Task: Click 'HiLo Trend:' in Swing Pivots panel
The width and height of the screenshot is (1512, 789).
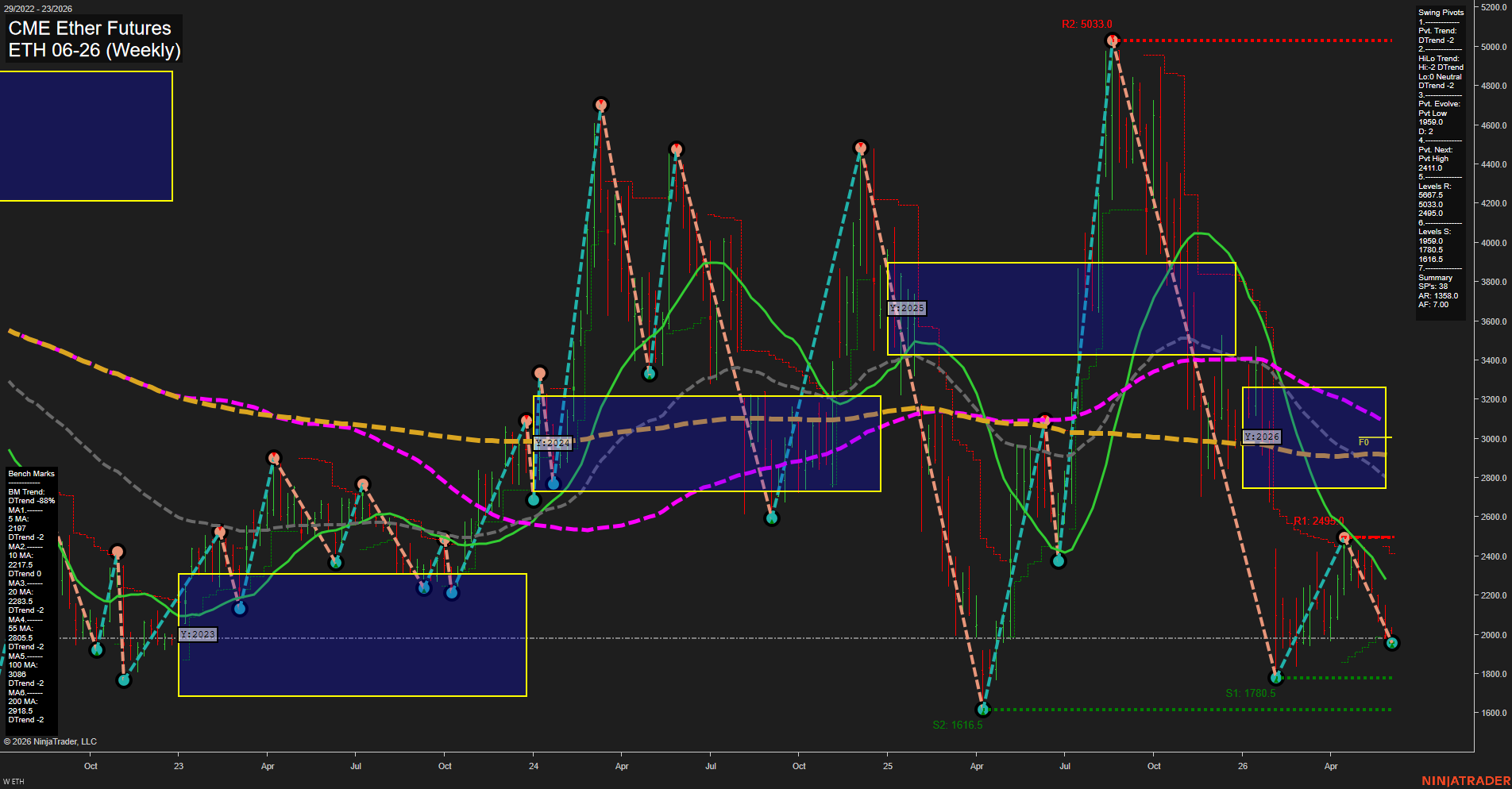Action: (1439, 59)
